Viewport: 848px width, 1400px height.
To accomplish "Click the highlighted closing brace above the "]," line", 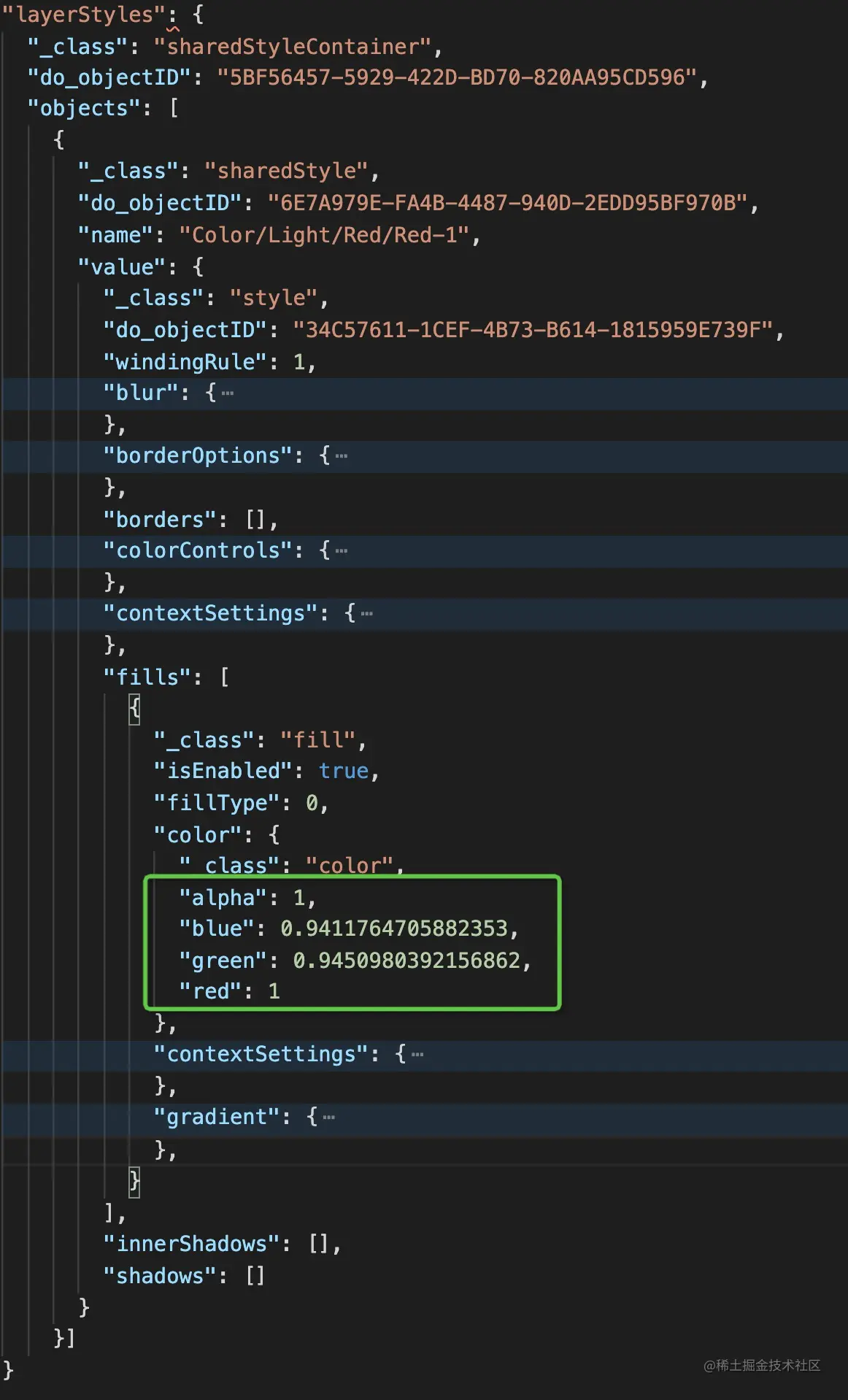I will 134,1182.
